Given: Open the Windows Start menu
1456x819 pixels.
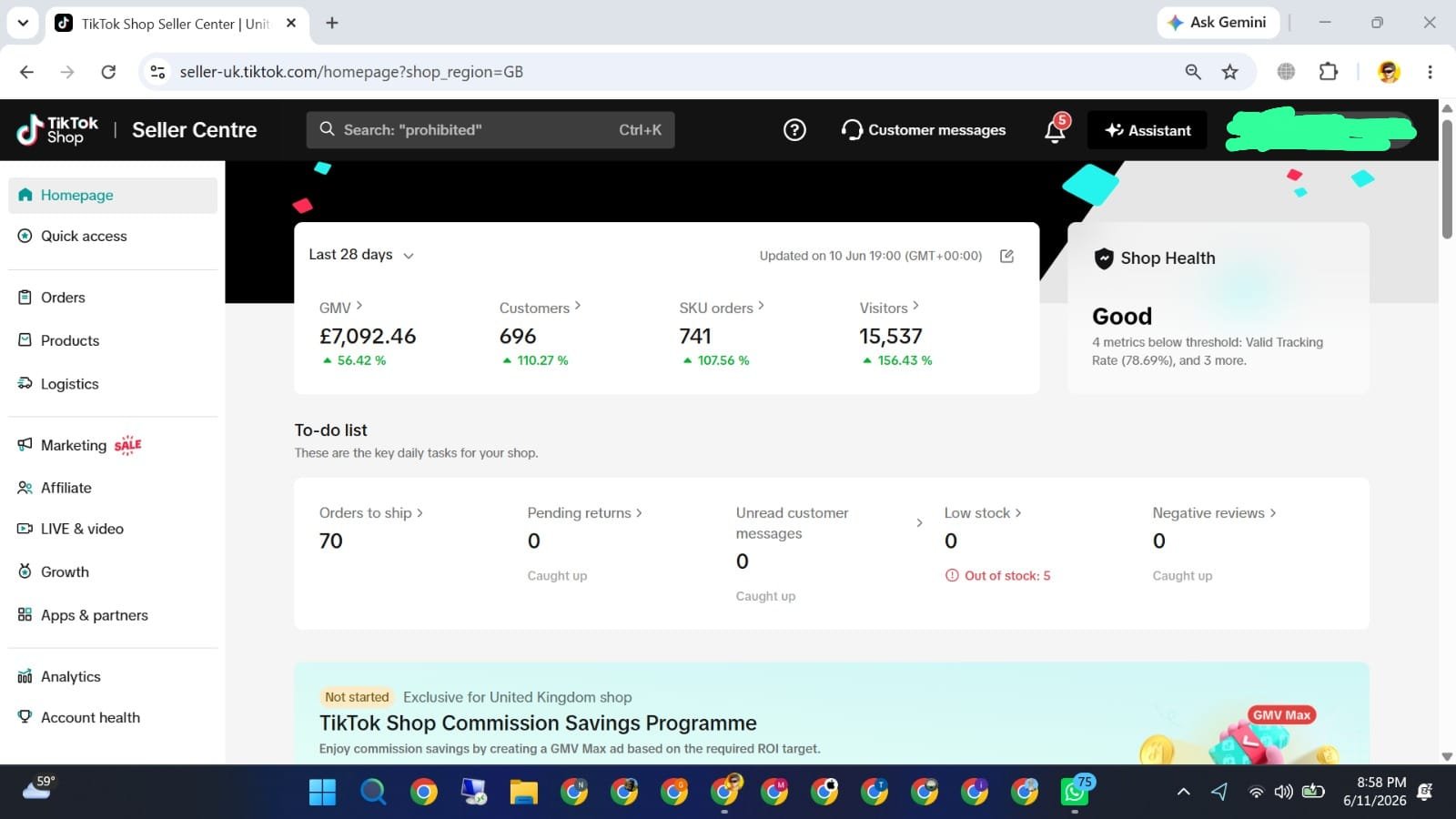Looking at the screenshot, I should [x=322, y=792].
